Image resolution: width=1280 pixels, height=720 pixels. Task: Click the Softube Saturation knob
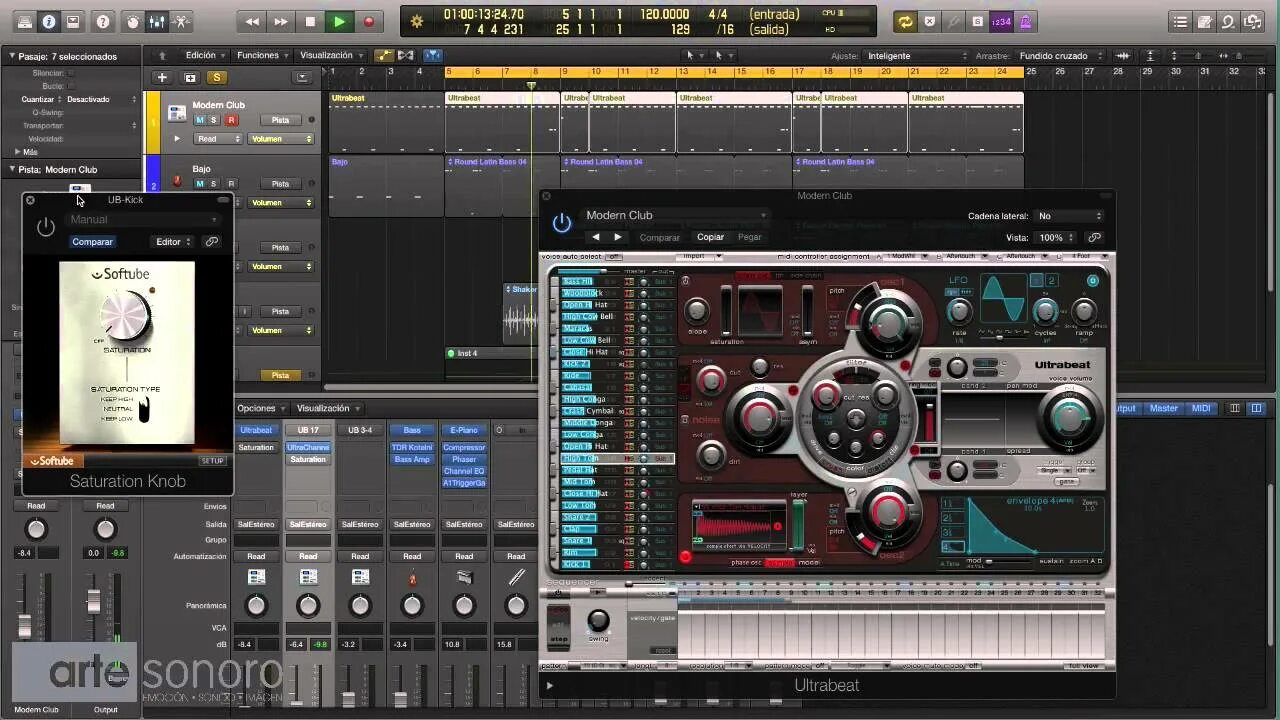coord(126,315)
